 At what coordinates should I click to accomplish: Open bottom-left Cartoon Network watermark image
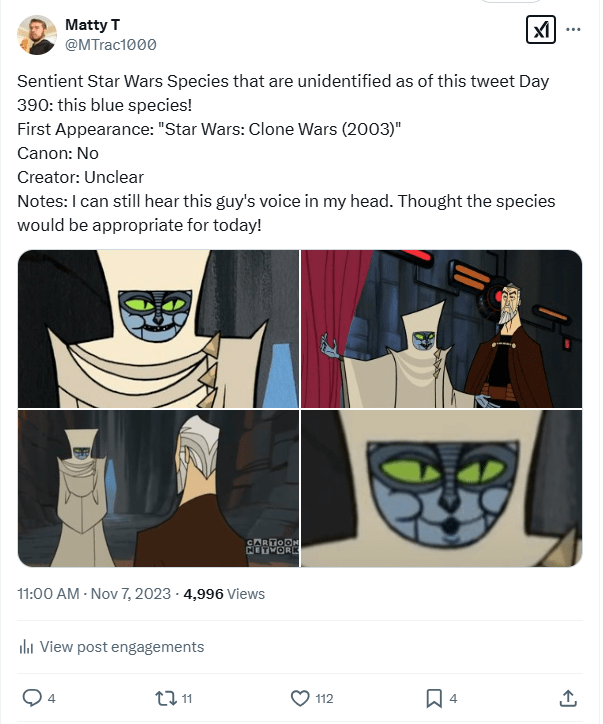(x=158, y=488)
